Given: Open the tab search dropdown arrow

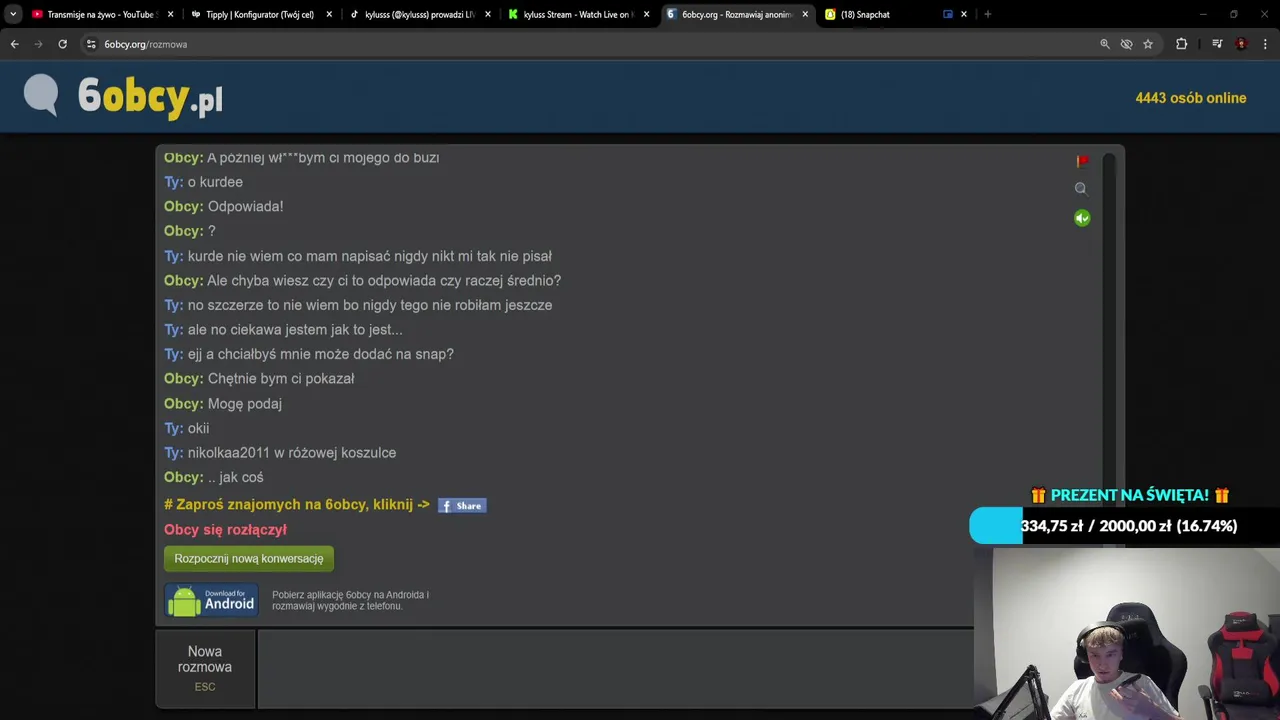Looking at the screenshot, I should (x=13, y=14).
